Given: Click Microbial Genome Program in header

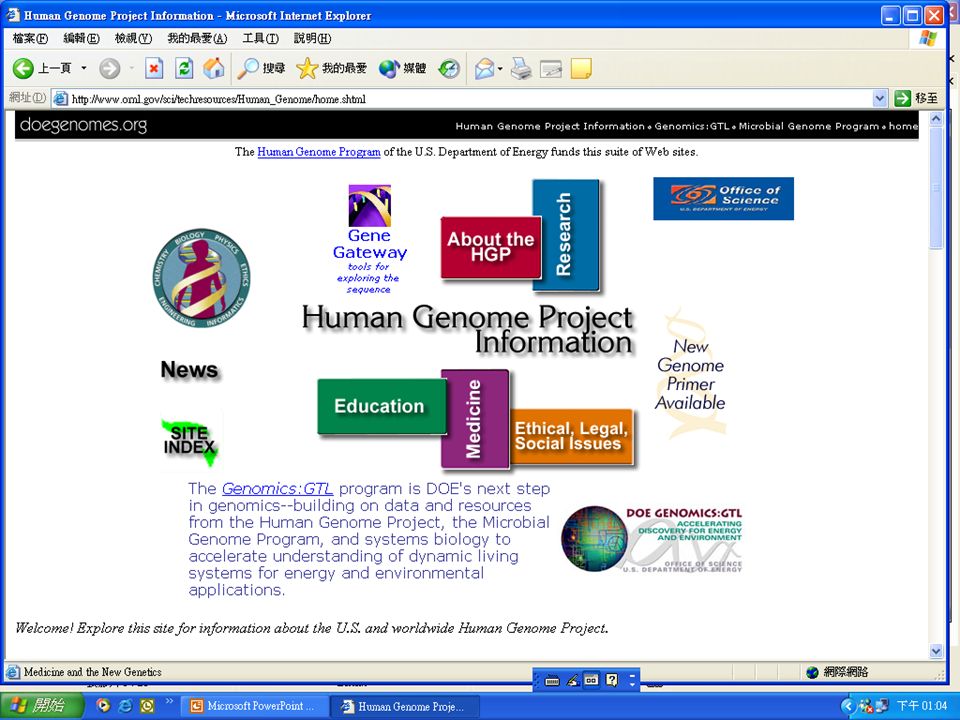Looking at the screenshot, I should tap(808, 126).
